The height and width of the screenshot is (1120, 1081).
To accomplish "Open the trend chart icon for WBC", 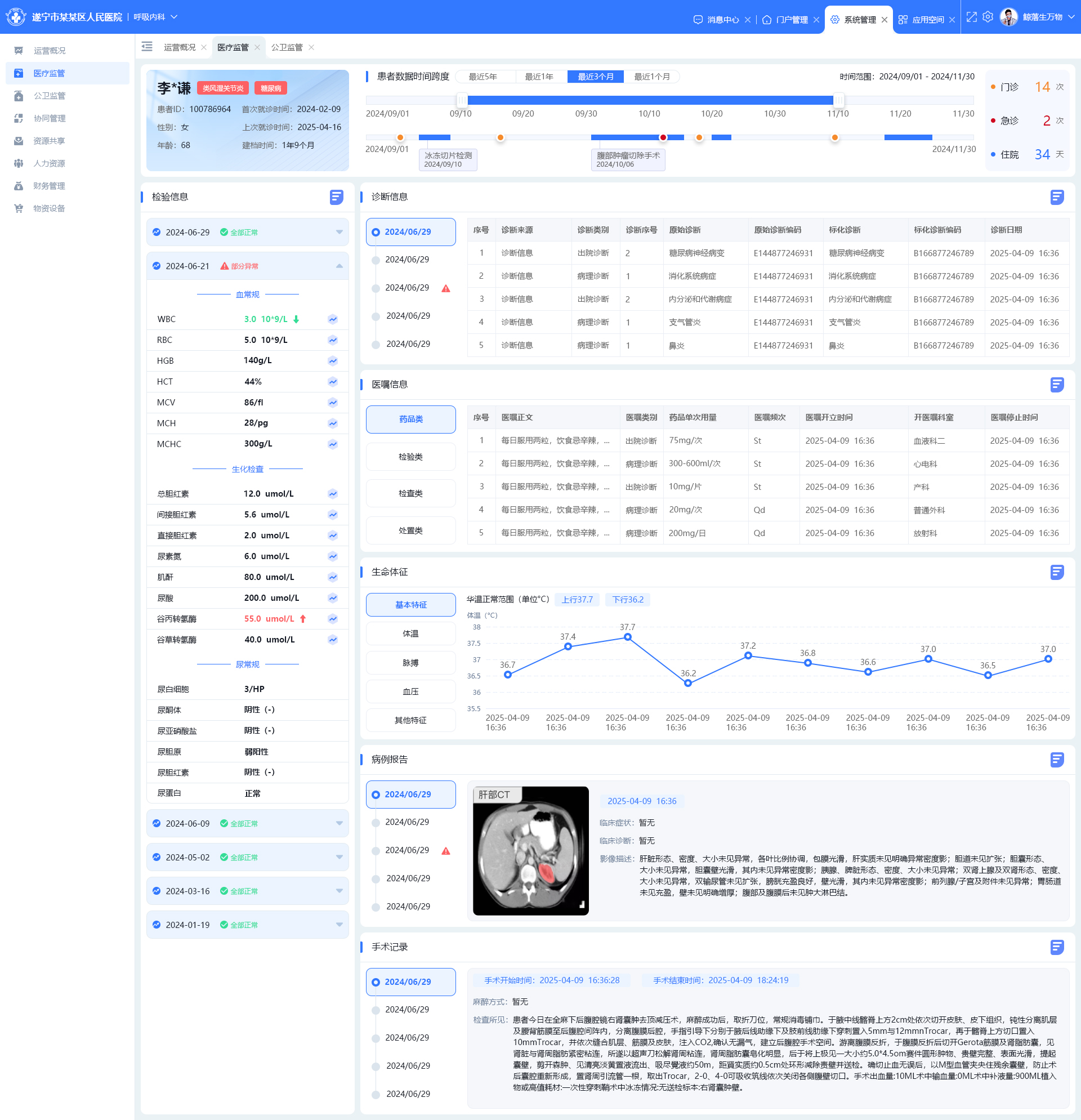I will (333, 319).
